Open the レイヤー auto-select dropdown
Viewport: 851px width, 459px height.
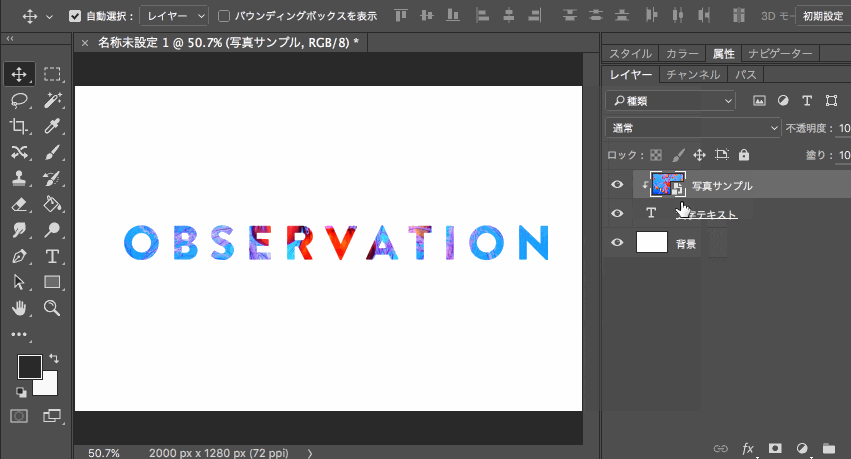174,16
